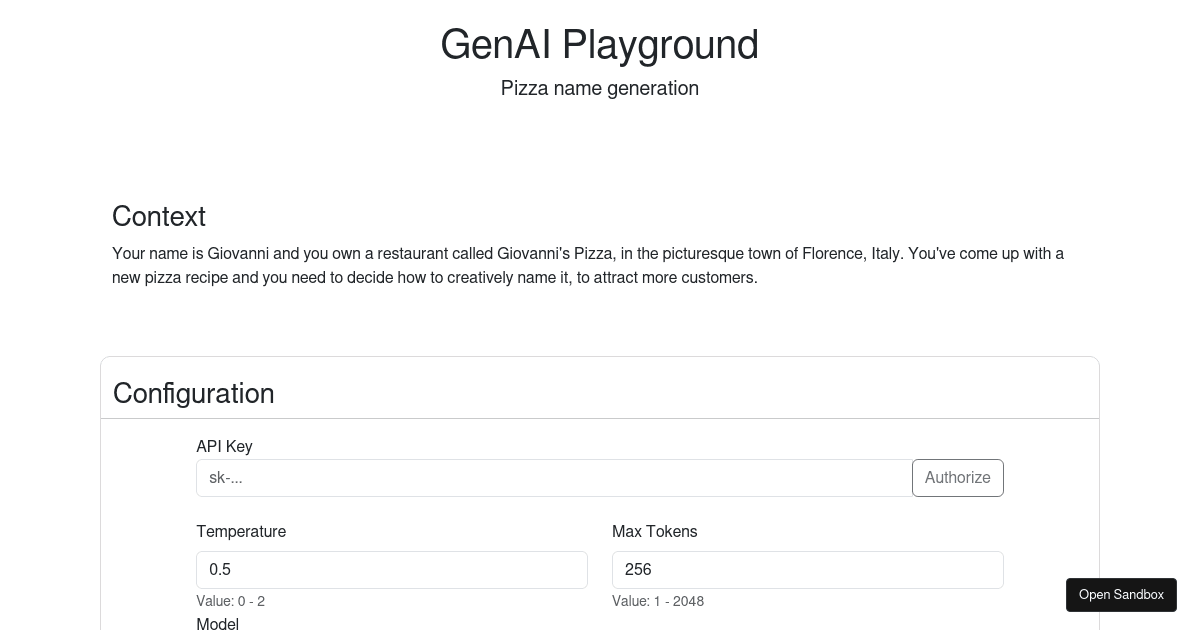Click the Context paragraph about Giovanni's Pizza
1200x630 pixels.
click(588, 265)
